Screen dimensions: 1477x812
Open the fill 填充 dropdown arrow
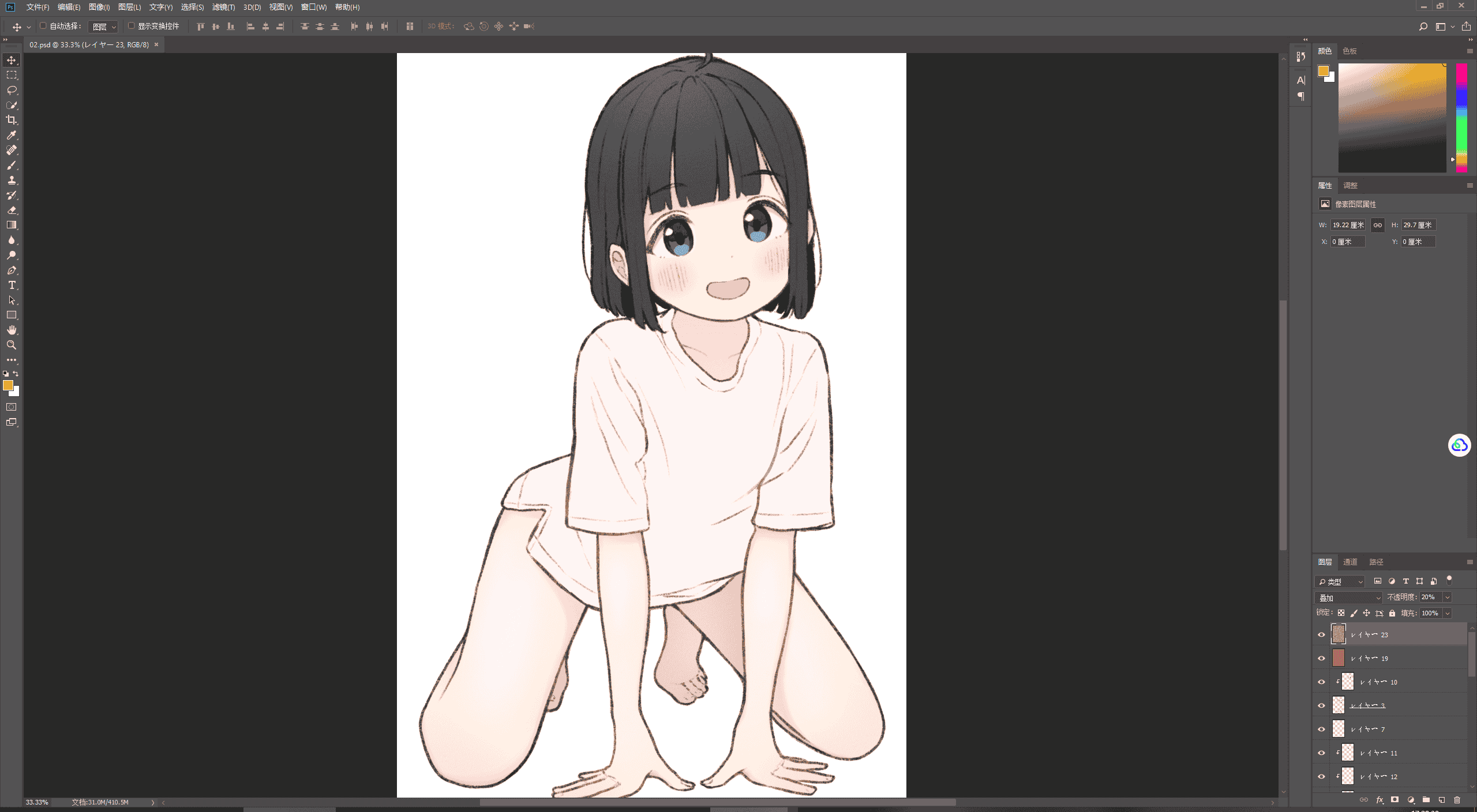pos(1447,613)
